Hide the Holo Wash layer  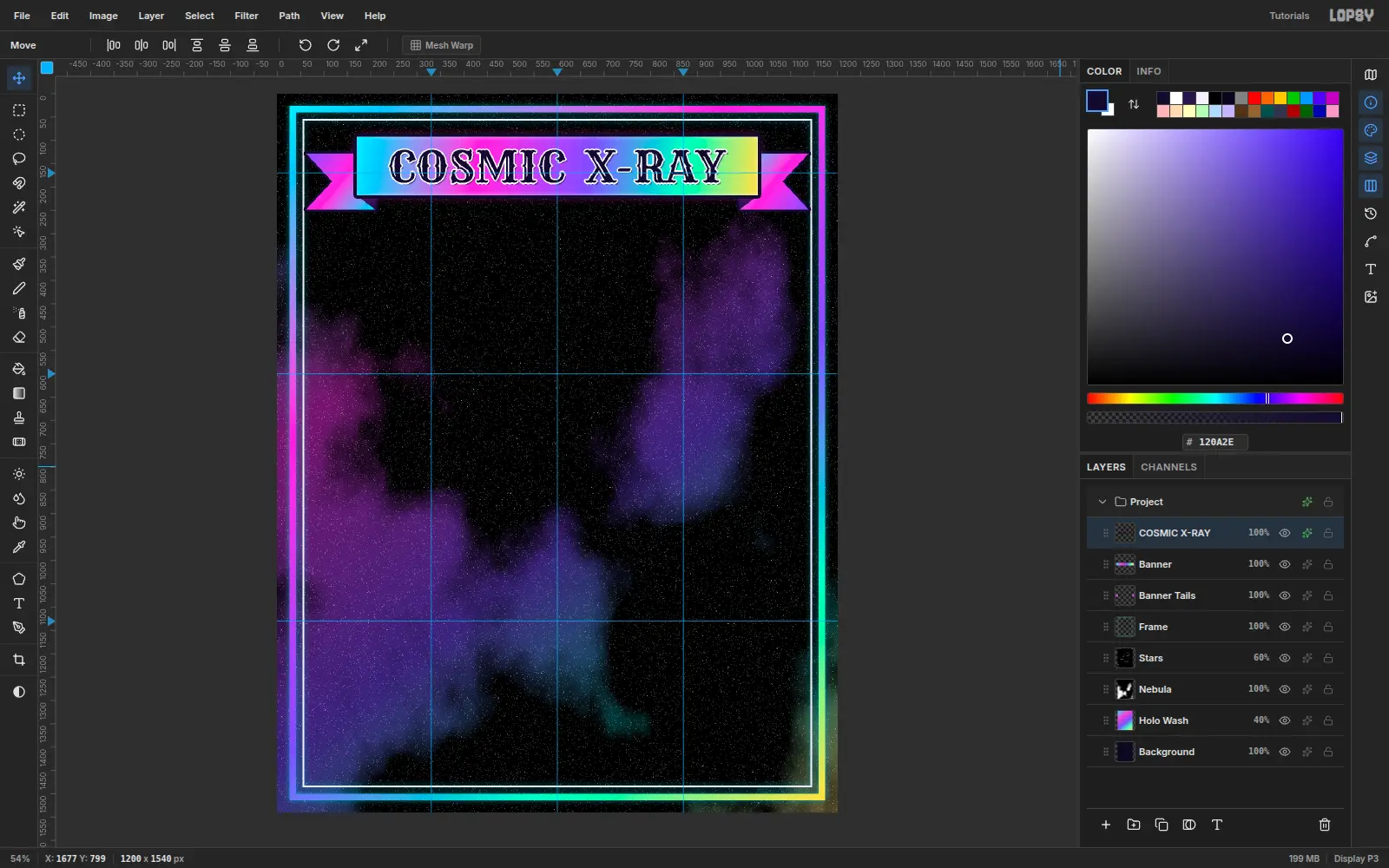click(x=1285, y=720)
